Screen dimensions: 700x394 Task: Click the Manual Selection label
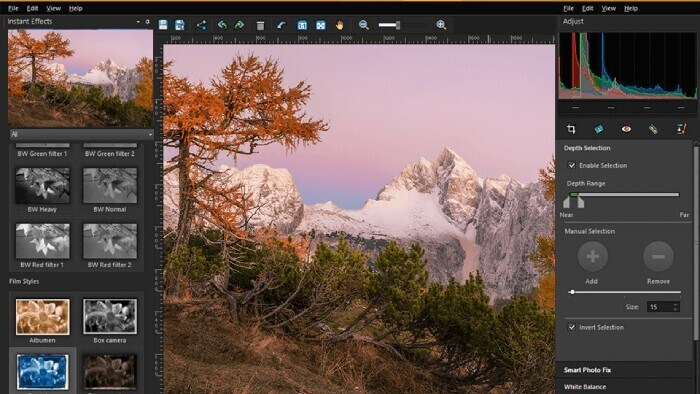[x=589, y=231]
